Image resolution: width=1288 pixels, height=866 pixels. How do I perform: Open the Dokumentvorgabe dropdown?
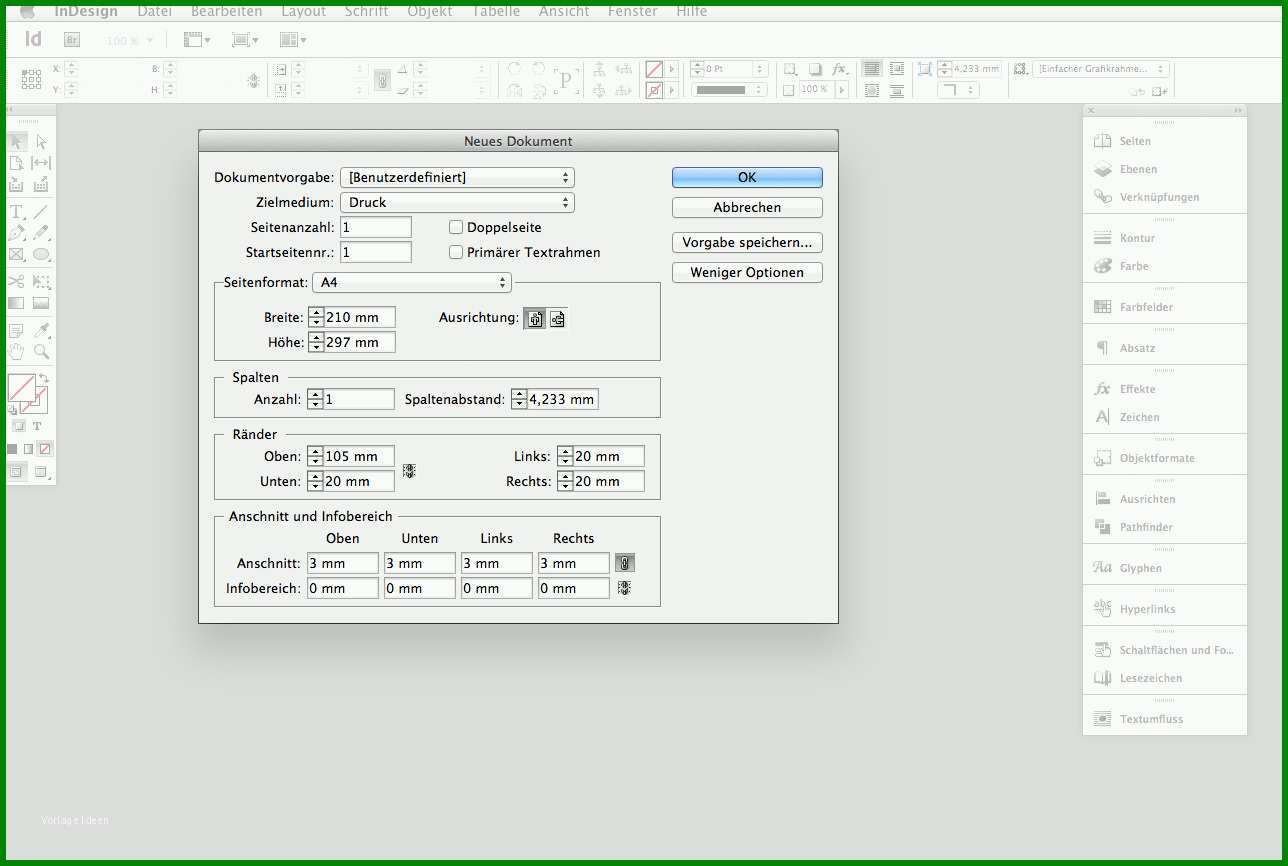coord(457,177)
